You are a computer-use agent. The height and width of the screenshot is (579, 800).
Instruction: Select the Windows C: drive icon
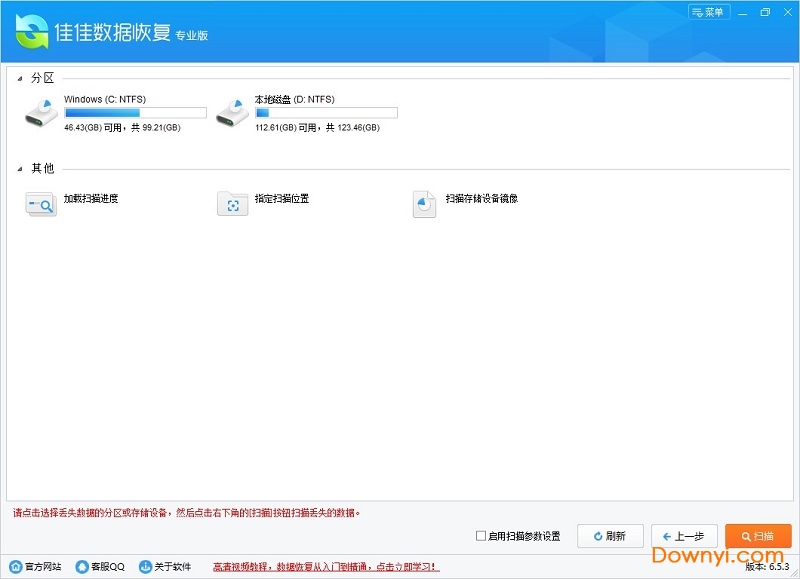click(x=41, y=113)
